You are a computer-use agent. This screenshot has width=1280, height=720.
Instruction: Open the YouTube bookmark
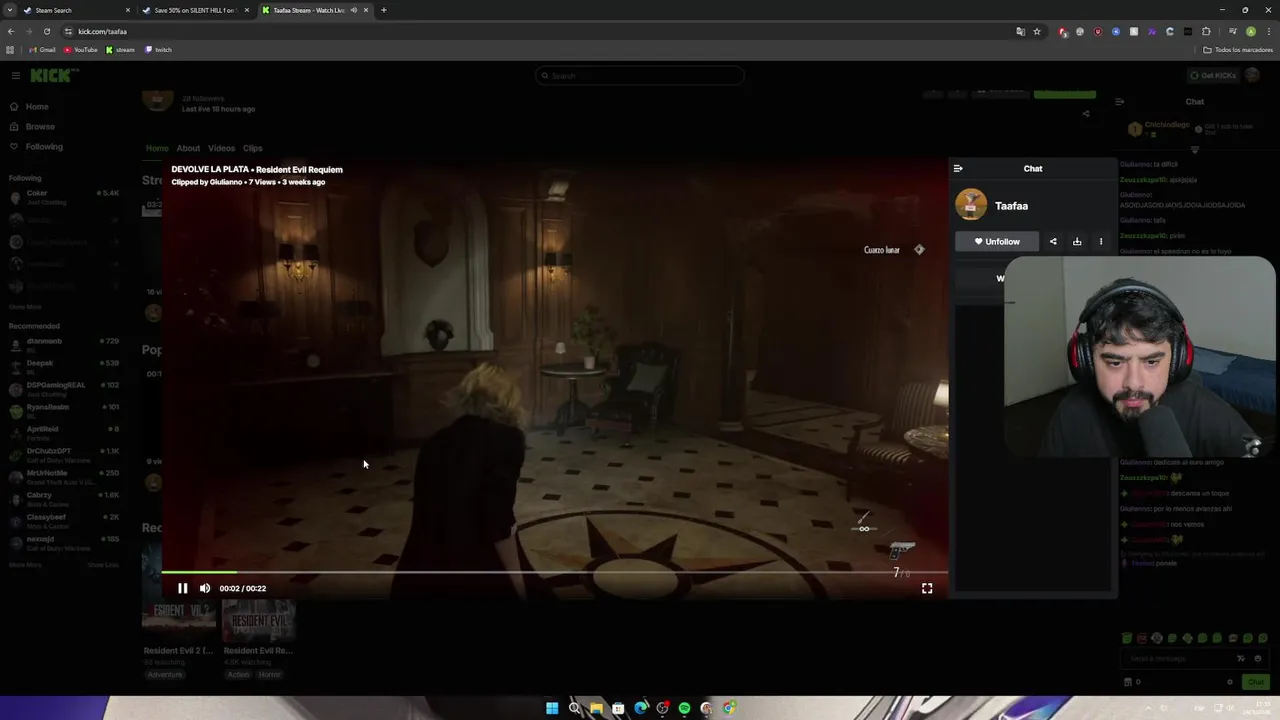[81, 50]
